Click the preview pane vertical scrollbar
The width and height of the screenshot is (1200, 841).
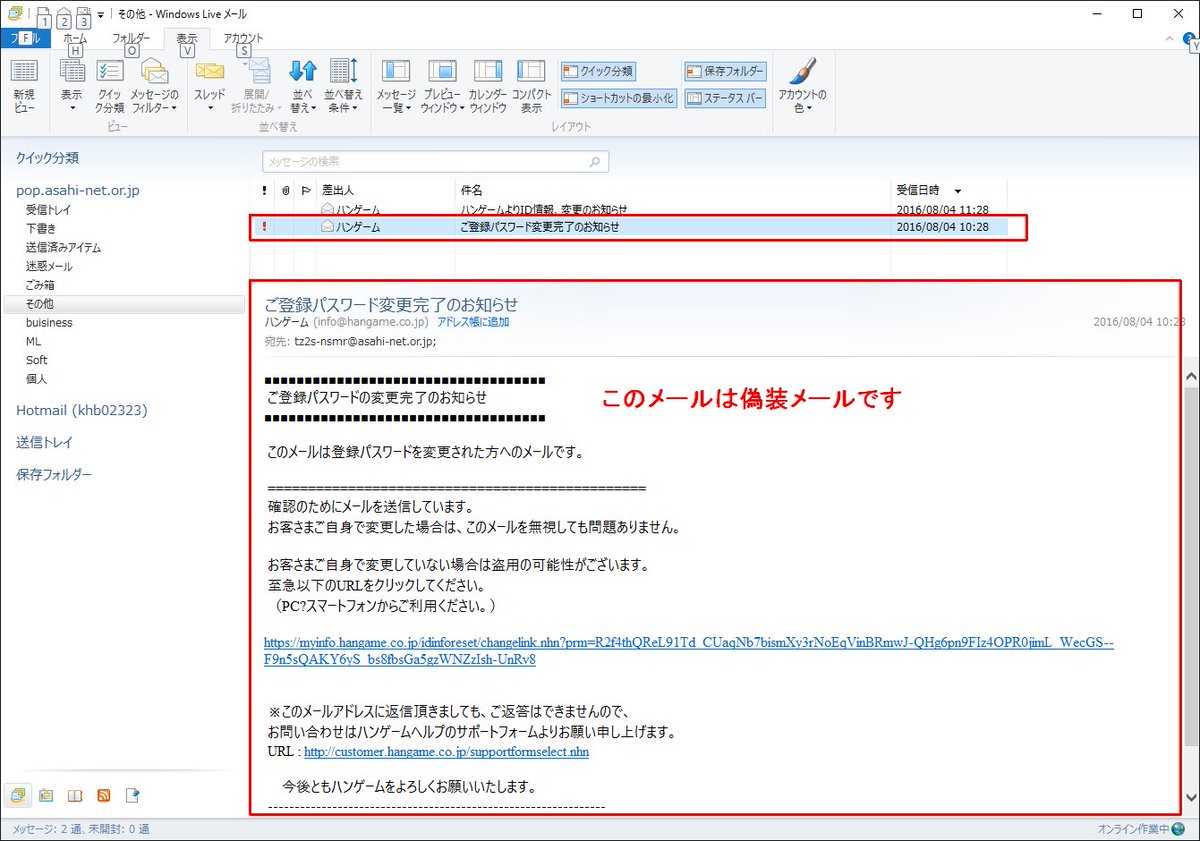[1190, 566]
